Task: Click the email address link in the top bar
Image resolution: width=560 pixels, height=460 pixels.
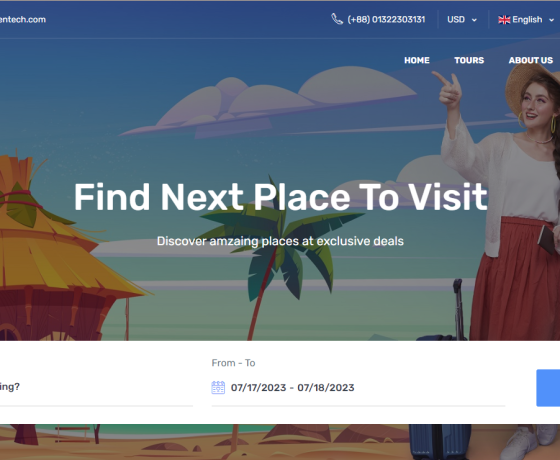Action: (x=23, y=20)
